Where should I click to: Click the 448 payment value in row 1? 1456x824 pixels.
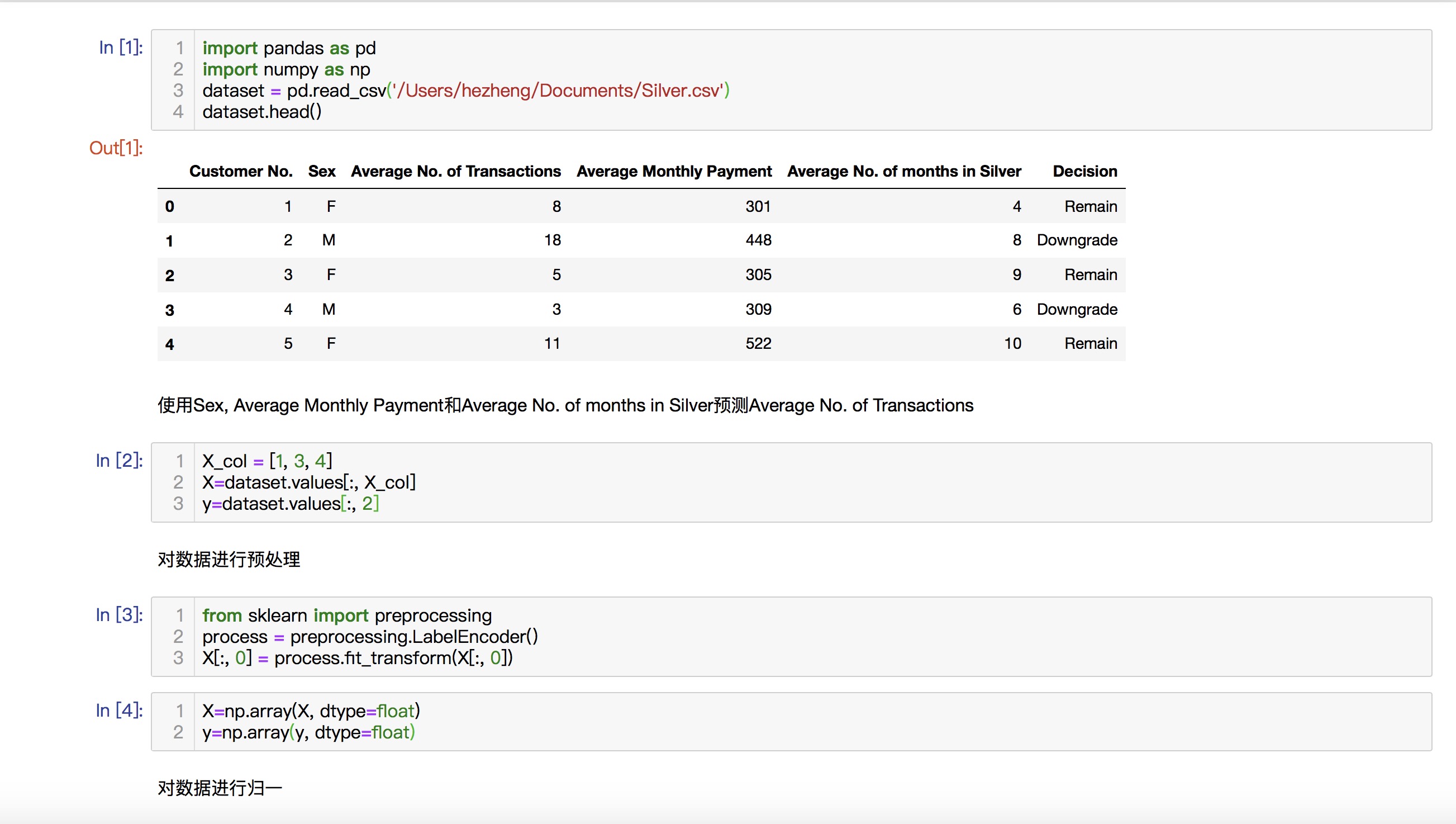coord(758,240)
